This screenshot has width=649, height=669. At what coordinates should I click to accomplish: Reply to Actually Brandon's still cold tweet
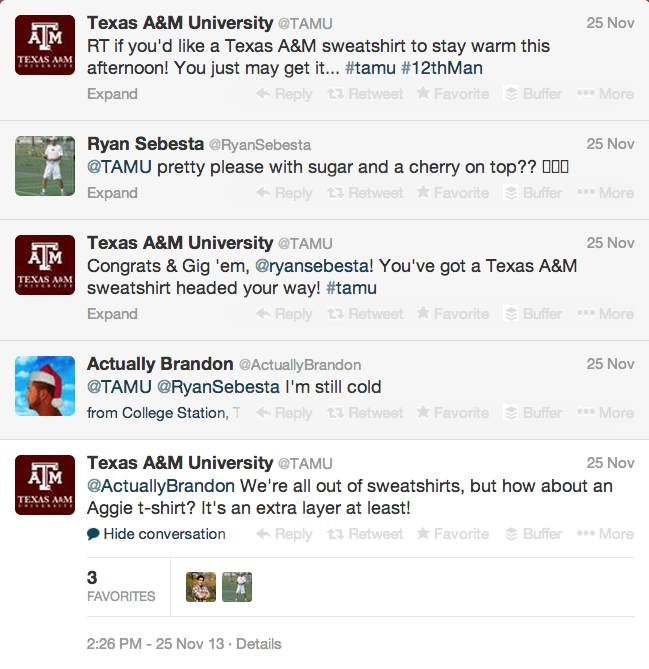(x=284, y=413)
